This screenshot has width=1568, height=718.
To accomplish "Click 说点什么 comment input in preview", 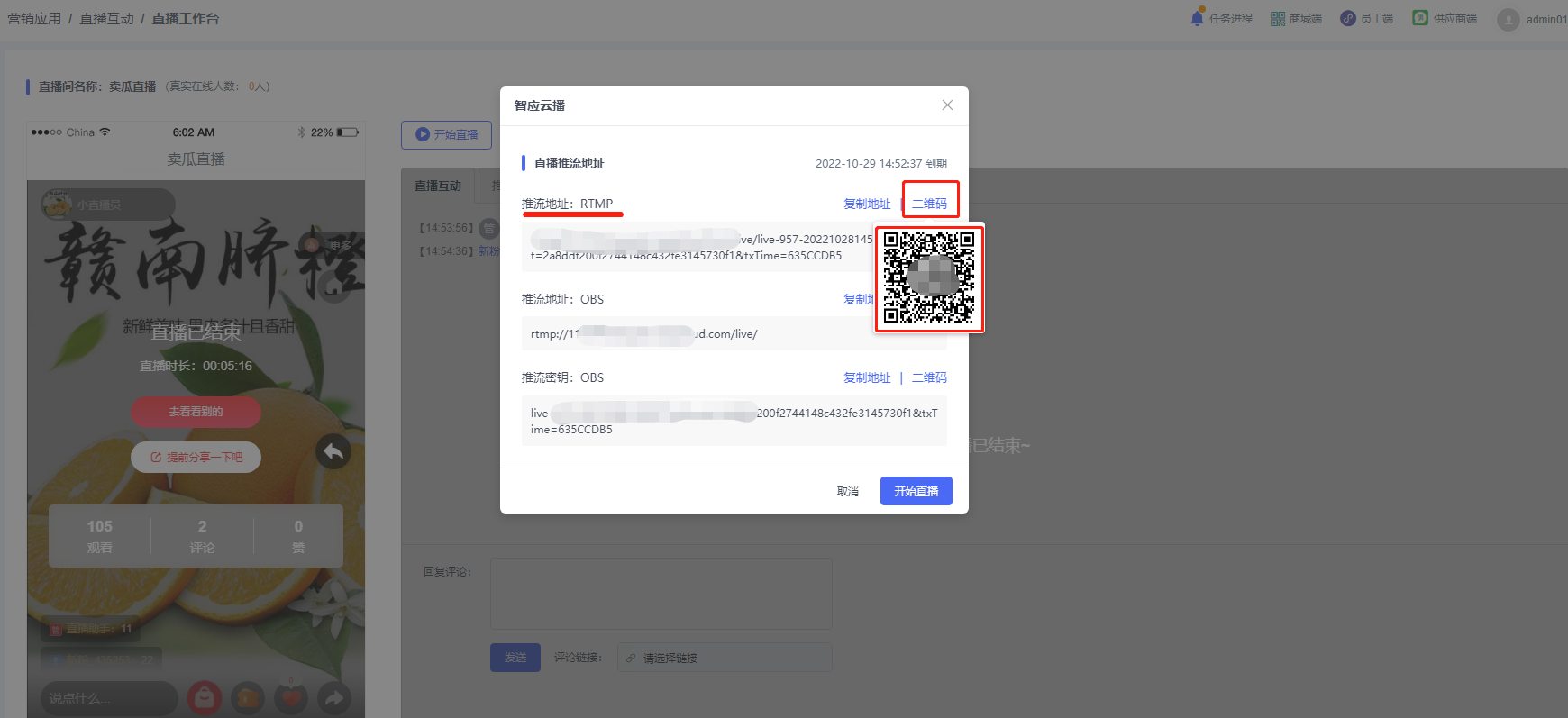I will 108,698.
